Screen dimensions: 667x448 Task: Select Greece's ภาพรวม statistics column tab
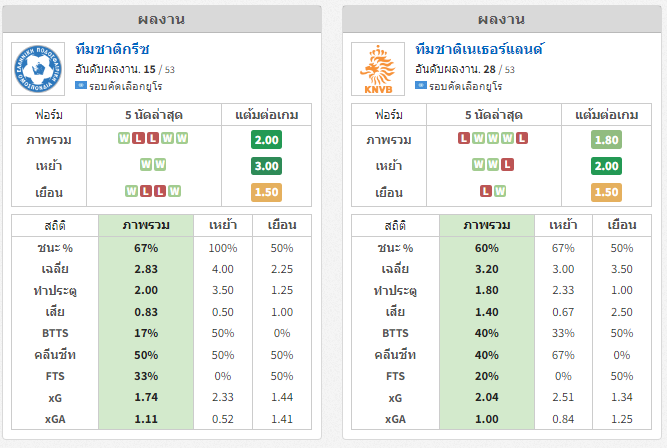coord(146,225)
